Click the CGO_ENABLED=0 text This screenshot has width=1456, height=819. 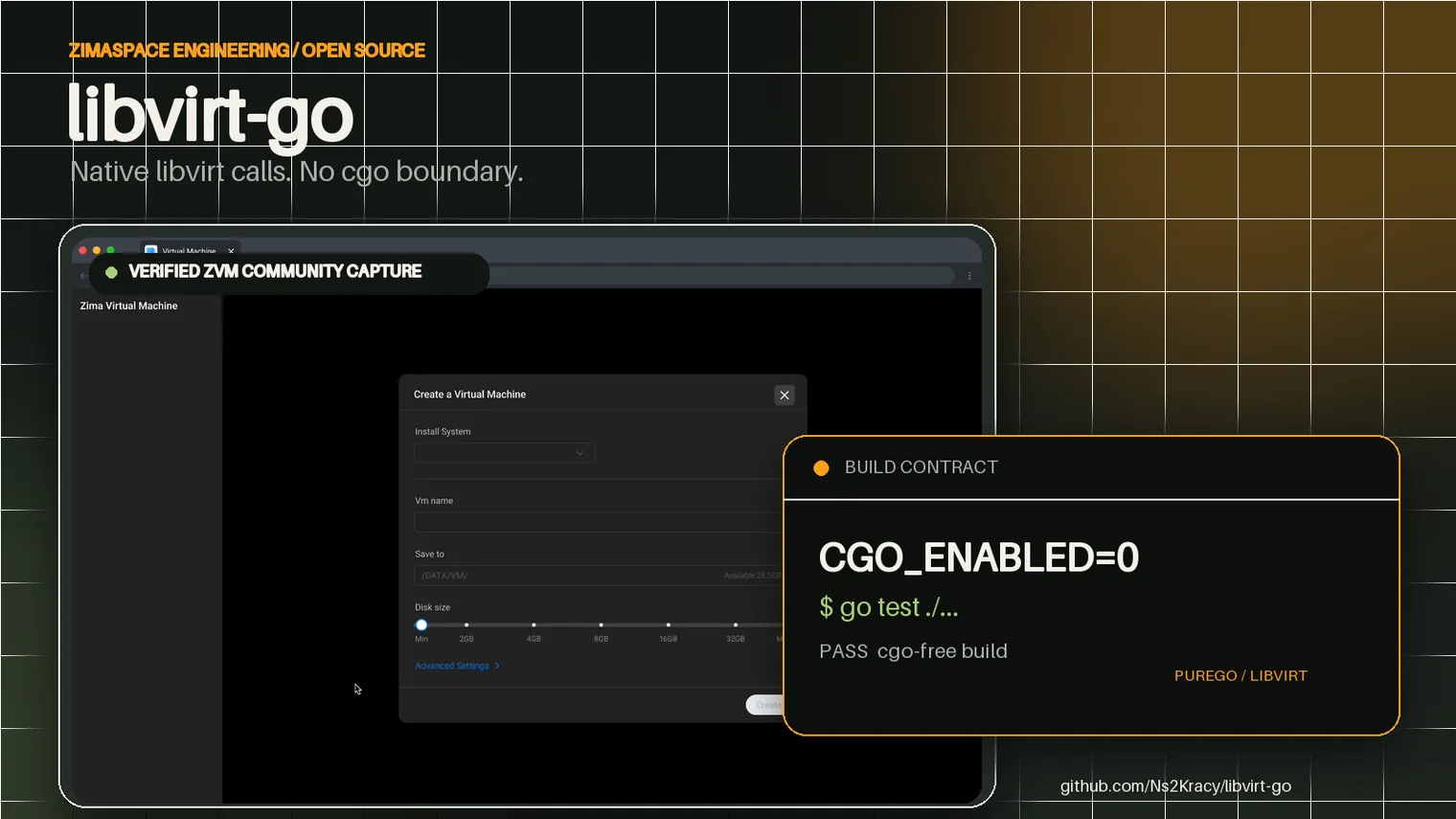point(979,557)
